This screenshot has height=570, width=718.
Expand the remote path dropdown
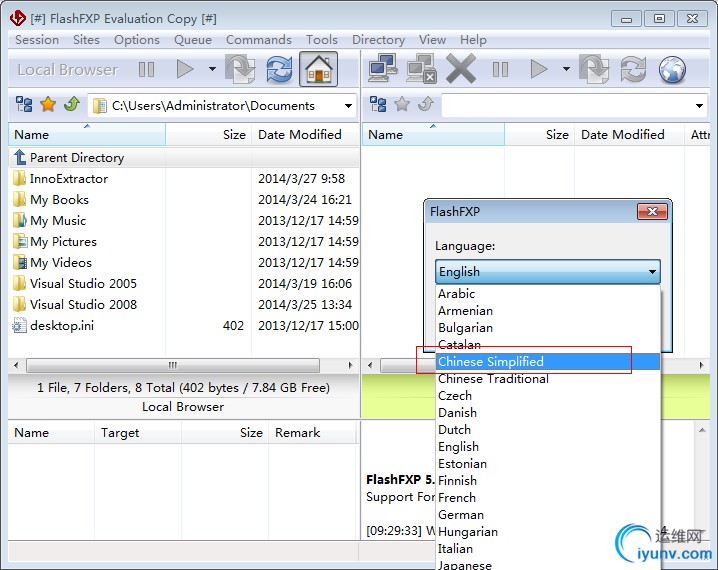tap(699, 106)
